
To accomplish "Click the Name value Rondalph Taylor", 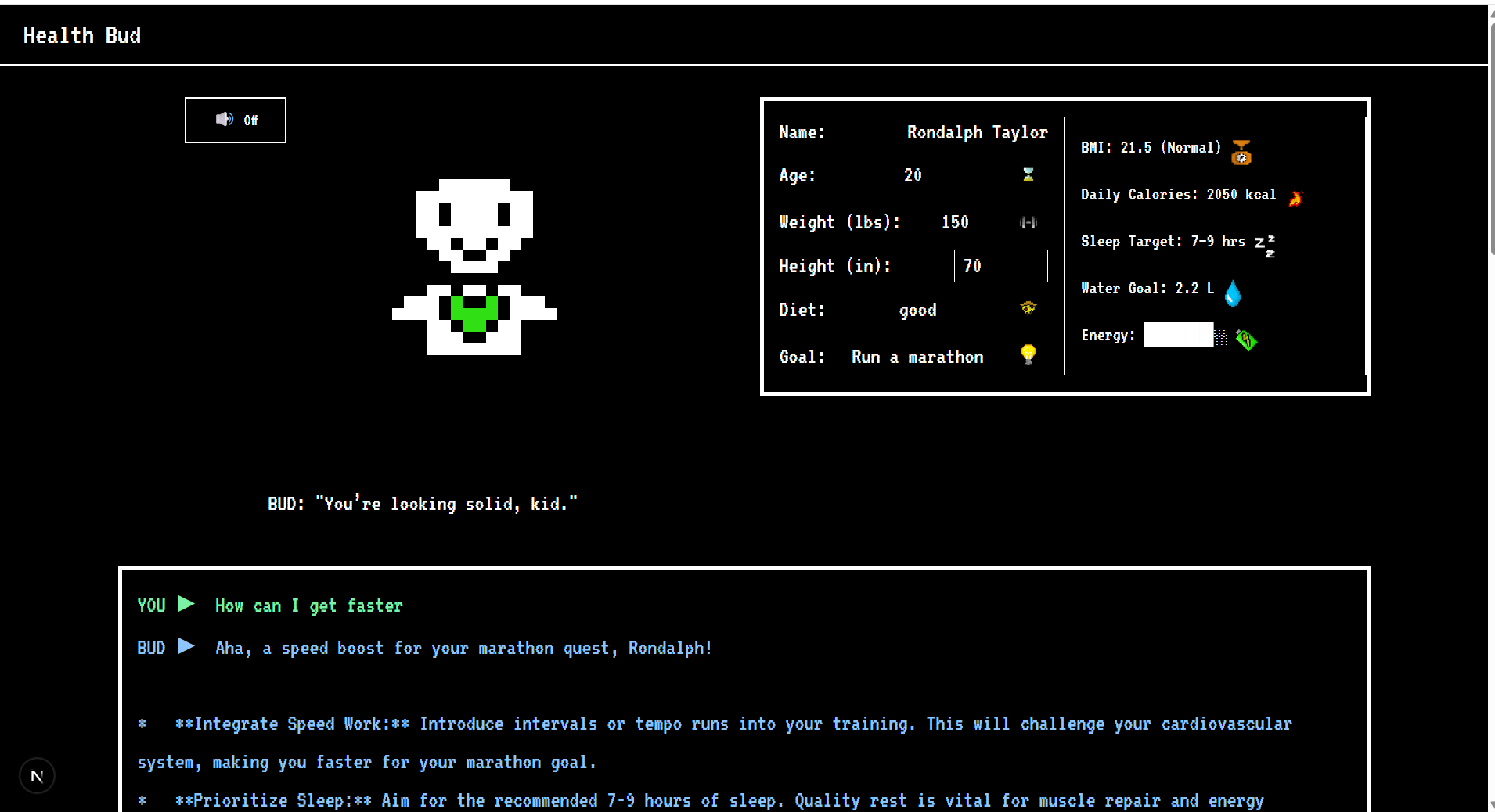I will [x=977, y=133].
